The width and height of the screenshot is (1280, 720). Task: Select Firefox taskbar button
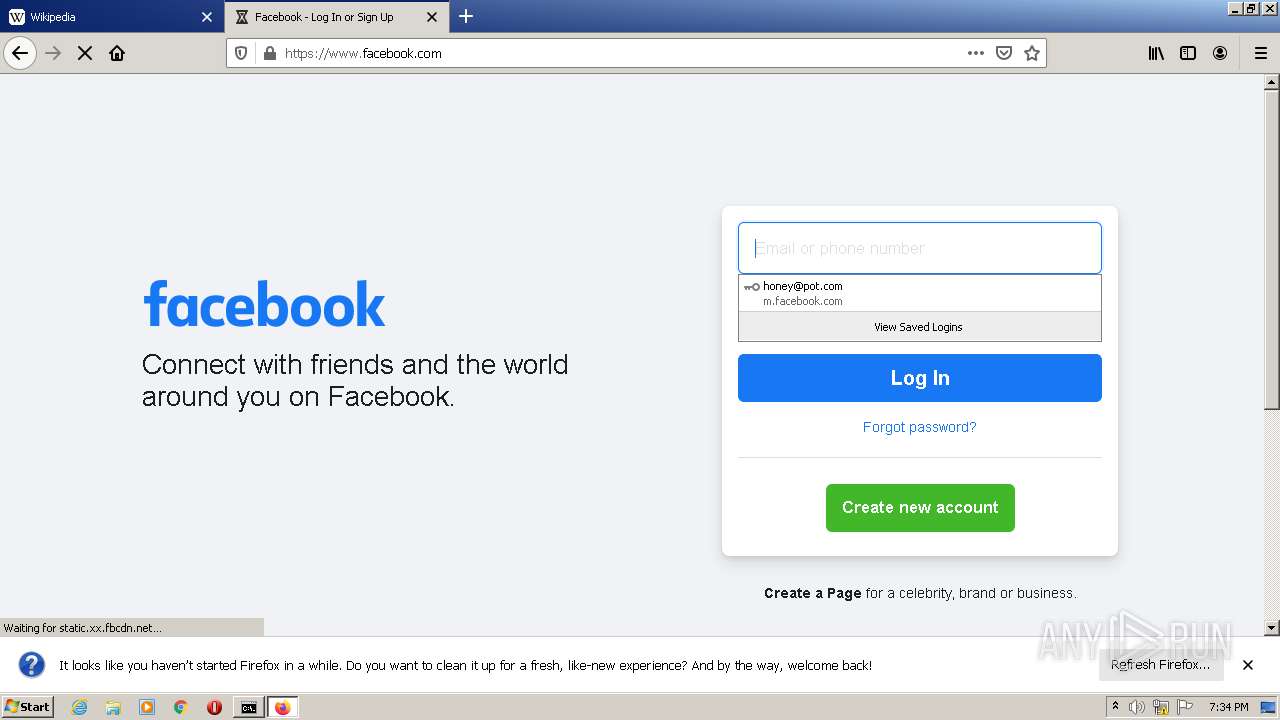(282, 707)
